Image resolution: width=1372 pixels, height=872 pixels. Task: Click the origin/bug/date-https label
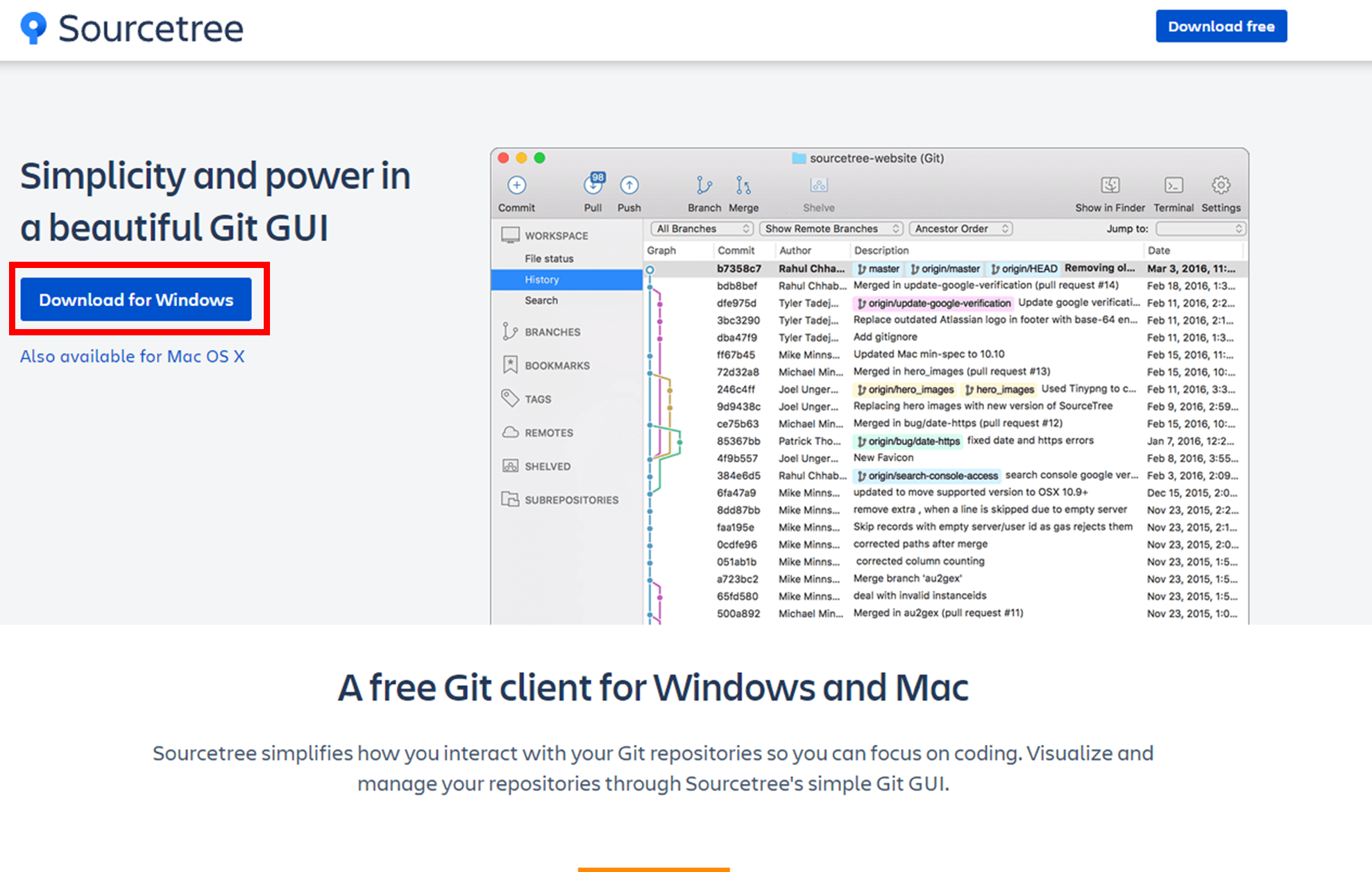(908, 442)
